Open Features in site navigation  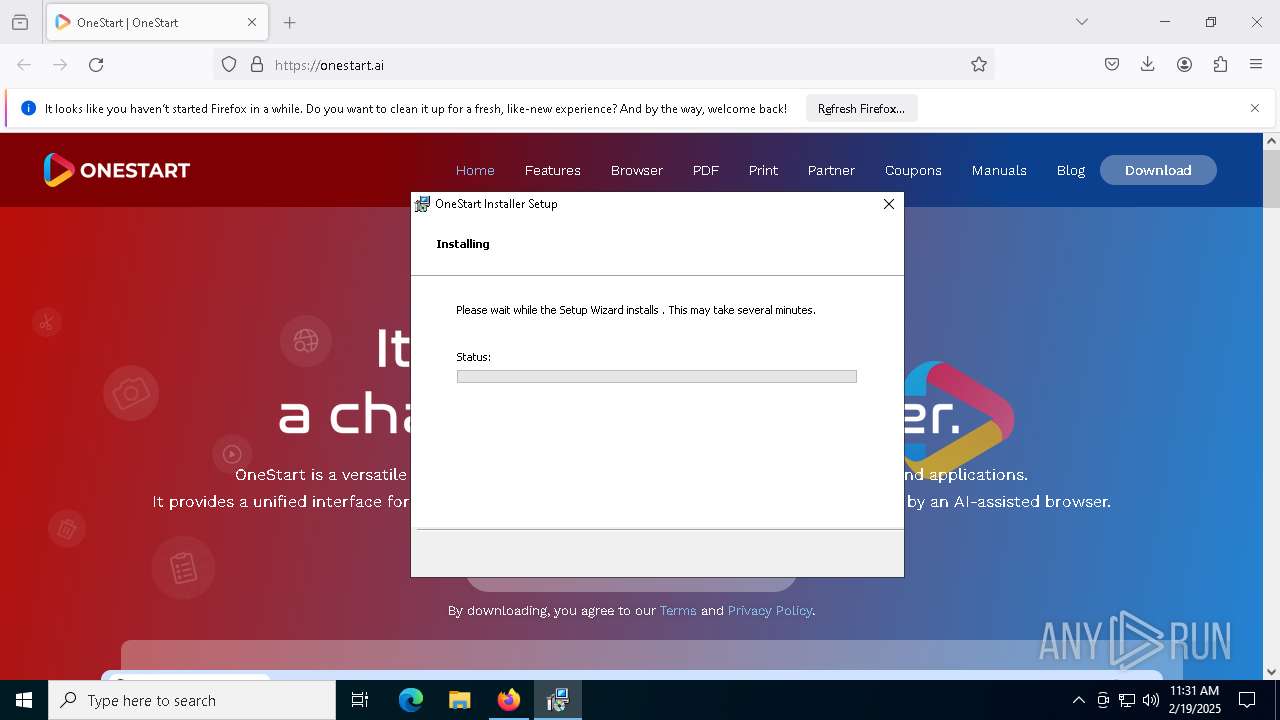tap(553, 170)
